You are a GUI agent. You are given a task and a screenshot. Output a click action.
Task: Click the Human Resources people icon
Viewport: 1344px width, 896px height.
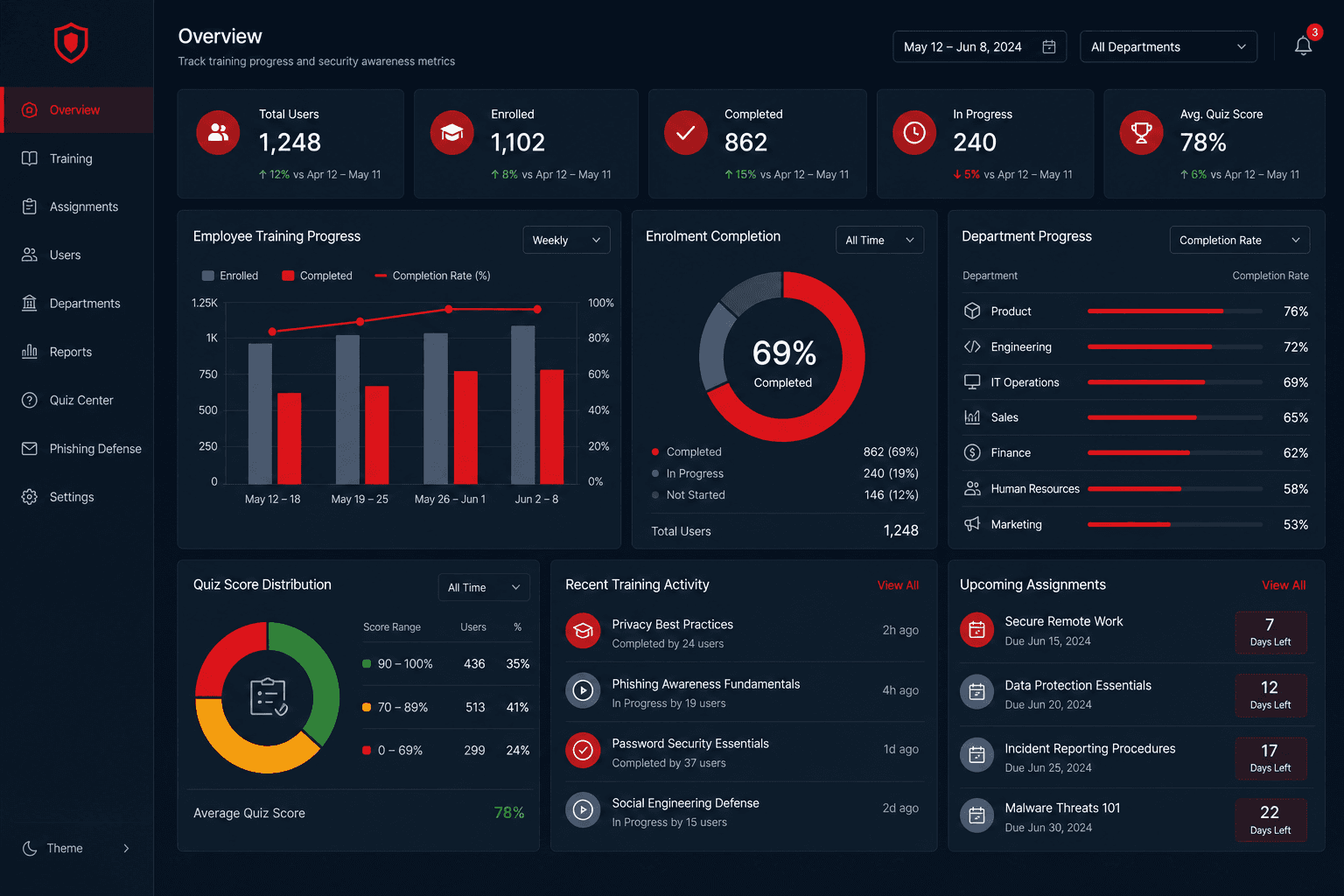coord(972,488)
